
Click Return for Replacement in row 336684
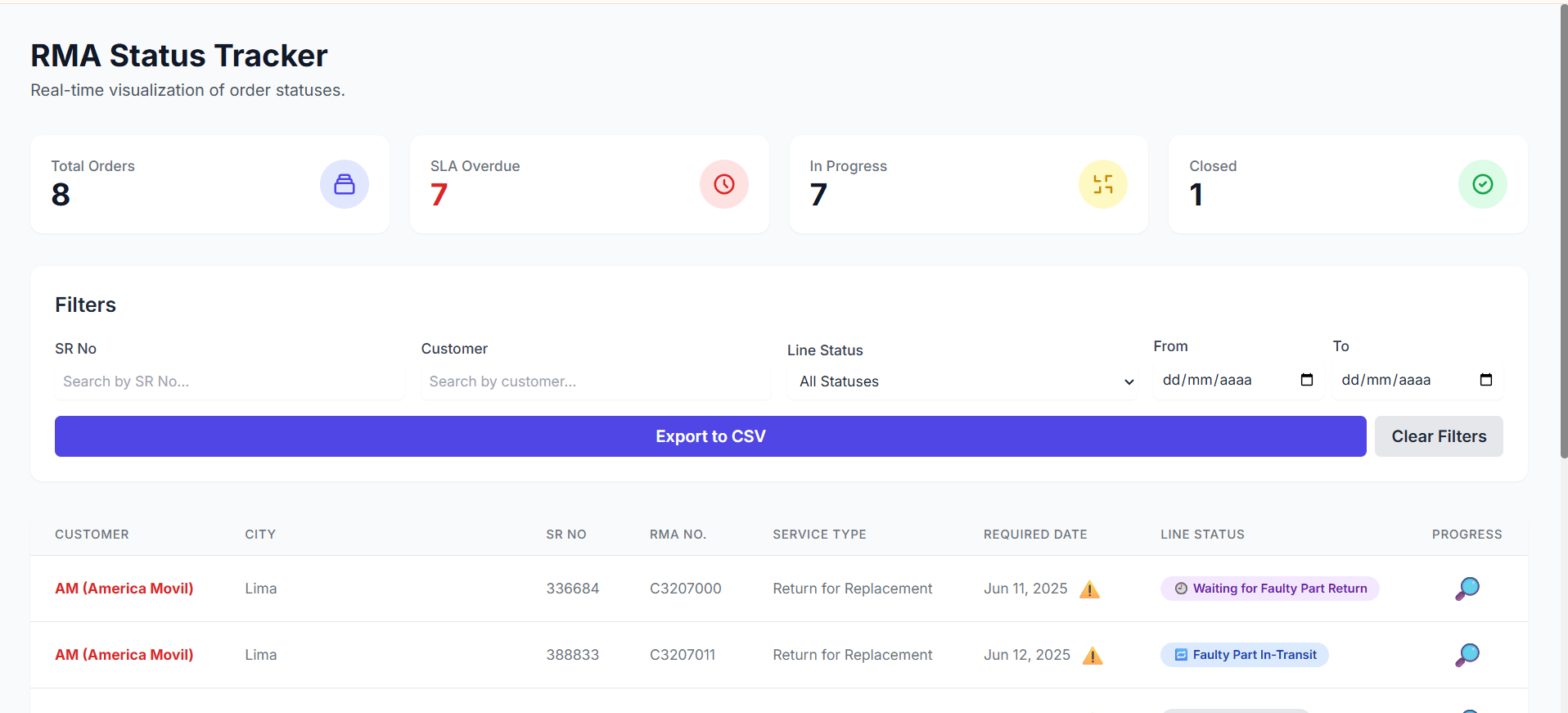click(x=853, y=589)
